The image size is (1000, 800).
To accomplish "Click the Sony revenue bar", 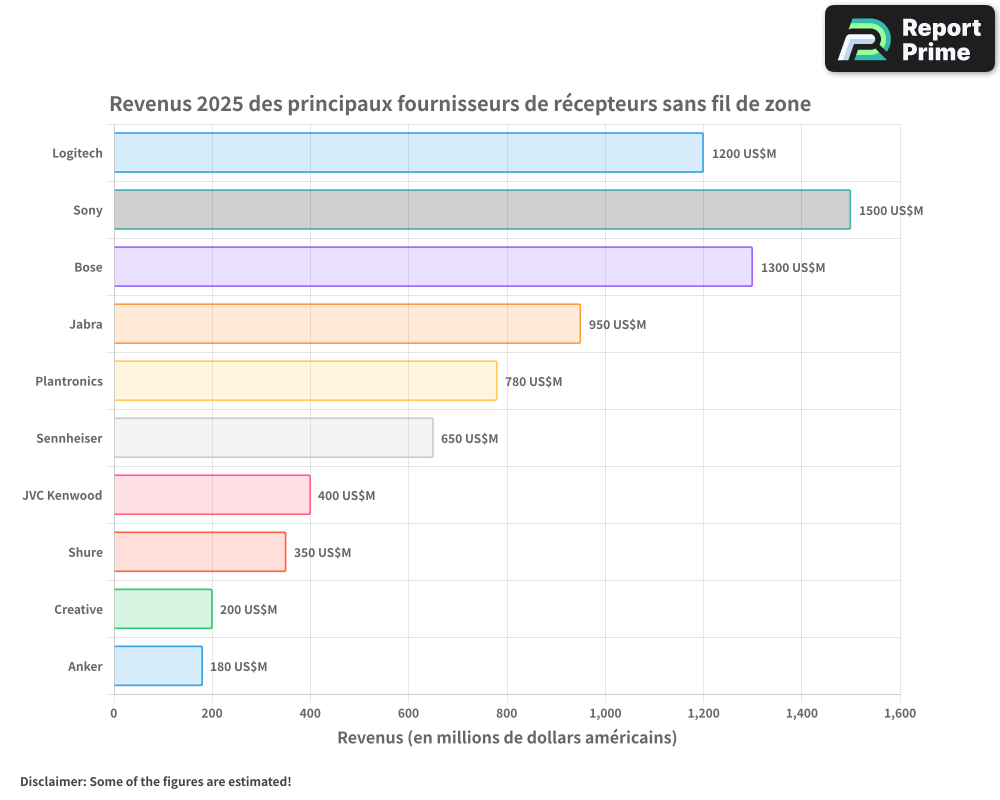I will pyautogui.click(x=482, y=210).
